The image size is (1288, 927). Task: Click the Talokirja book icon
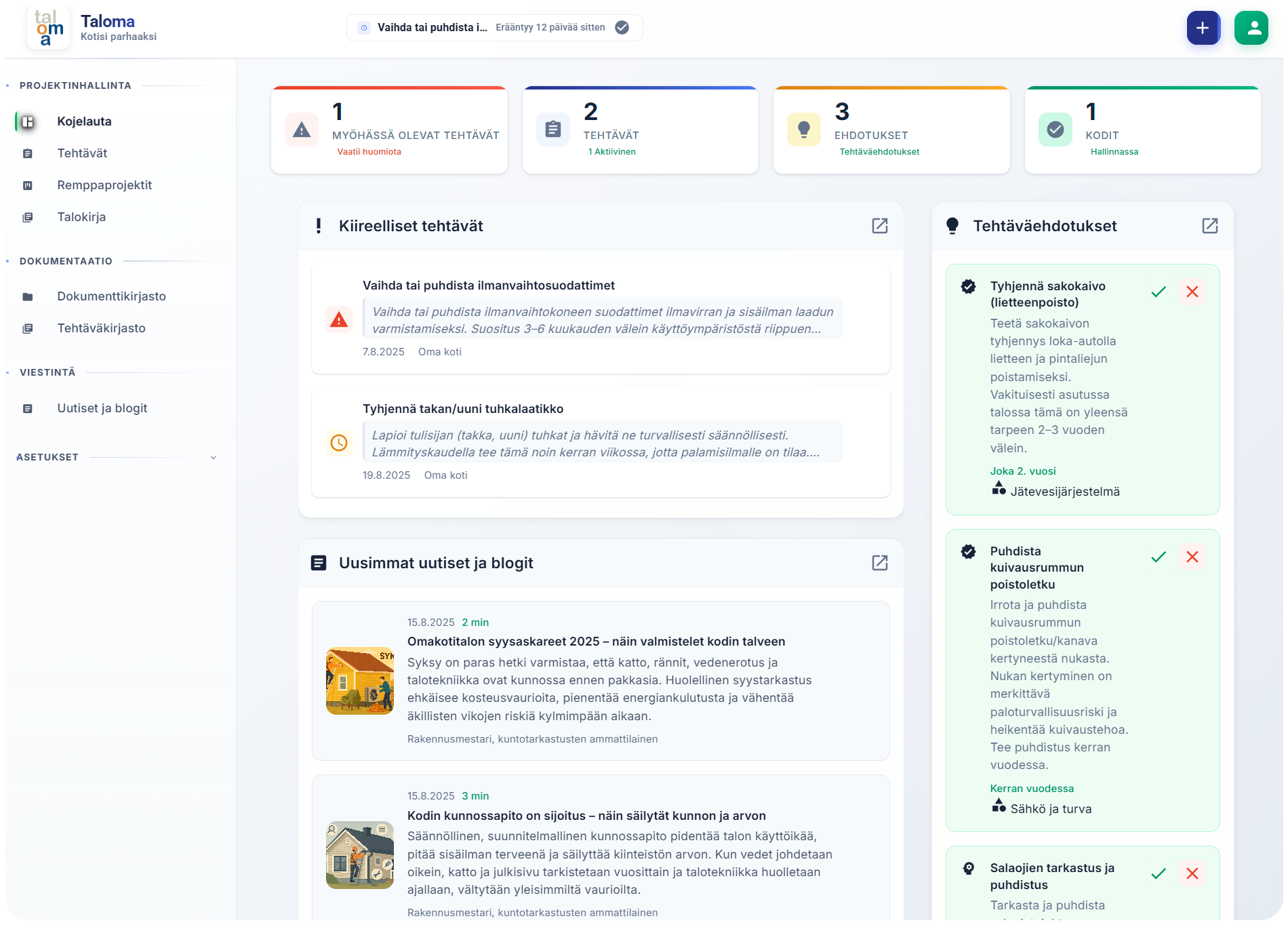point(28,216)
